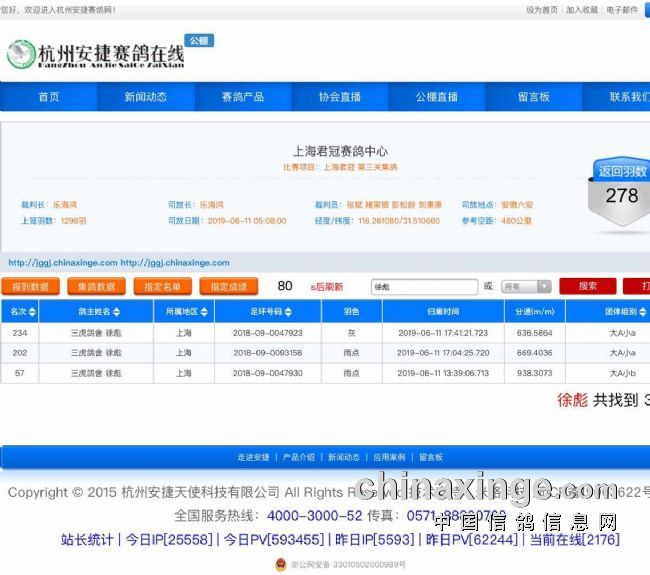Click 应用案例 in the footer bar
Screen dimensions: 650x575
pyautogui.click(x=389, y=457)
